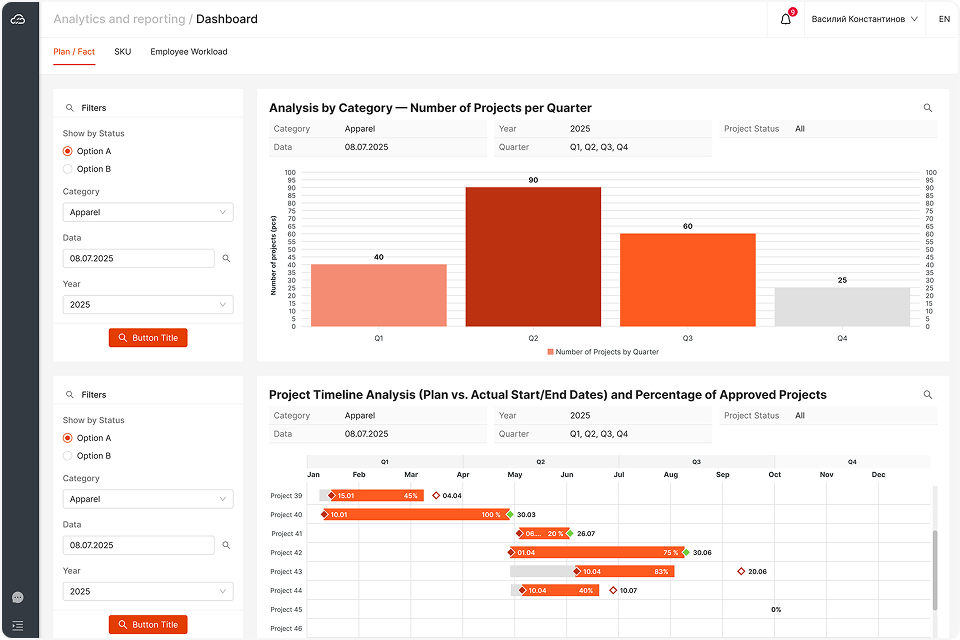Screen dimensions: 960x640
Task: Select Option B in the top filter panel
Action: [68, 169]
